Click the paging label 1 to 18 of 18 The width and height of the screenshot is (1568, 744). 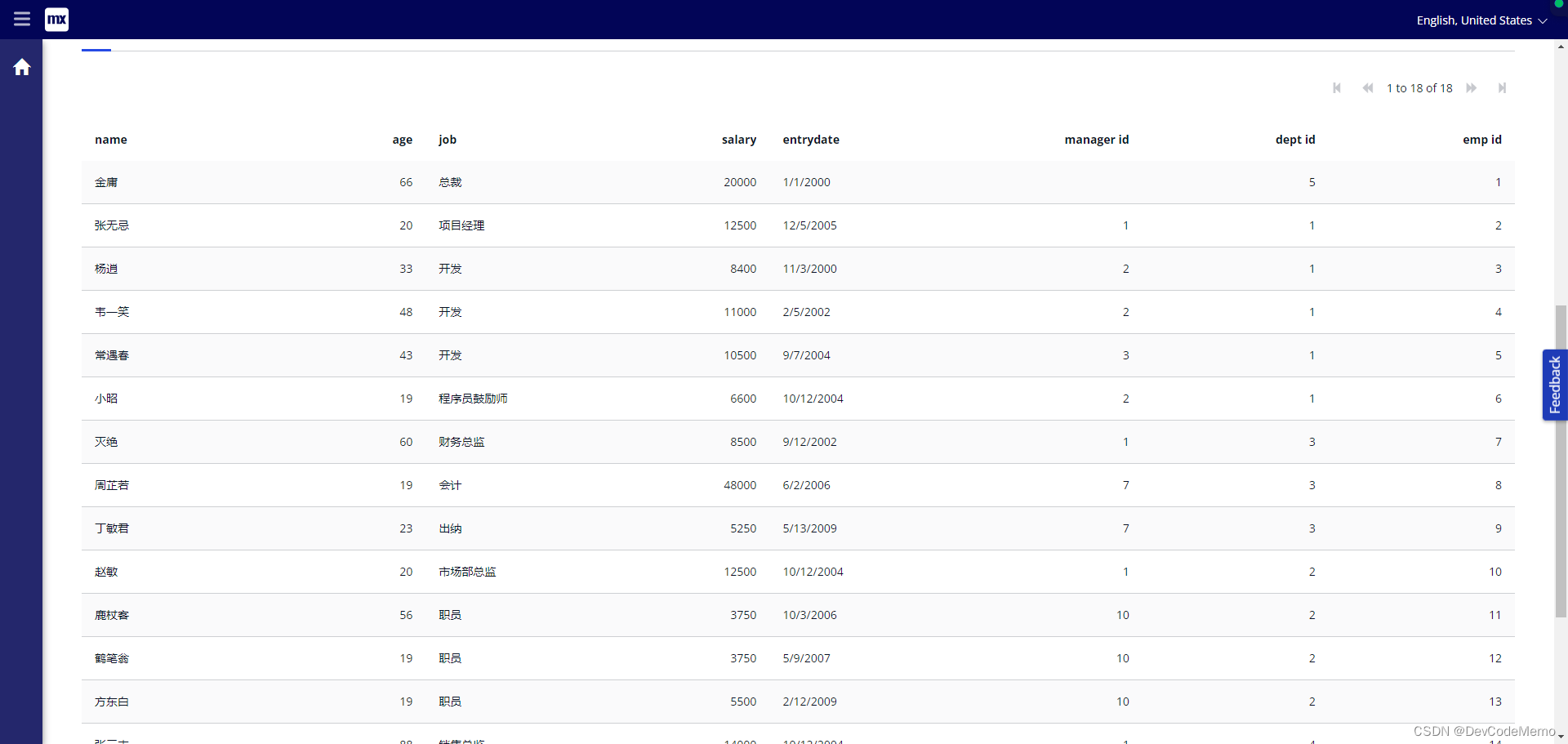click(1419, 88)
